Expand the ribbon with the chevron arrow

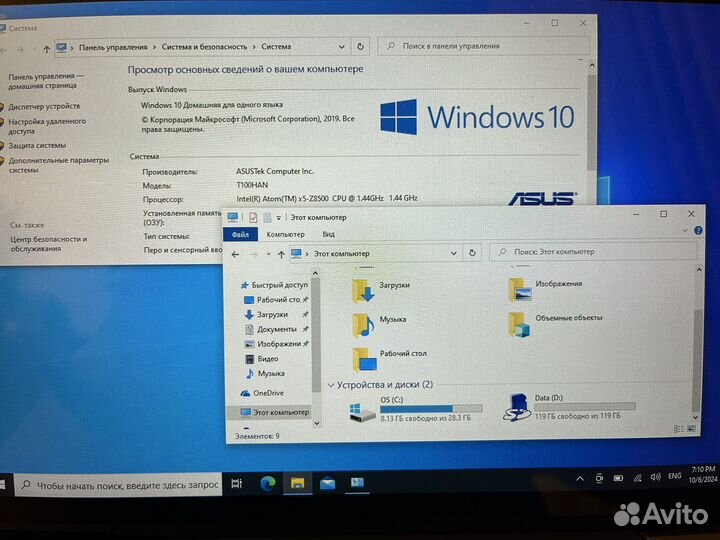(685, 231)
